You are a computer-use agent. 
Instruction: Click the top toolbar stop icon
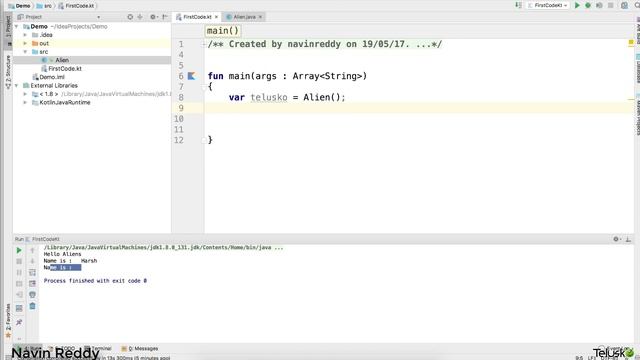tap(611, 5)
